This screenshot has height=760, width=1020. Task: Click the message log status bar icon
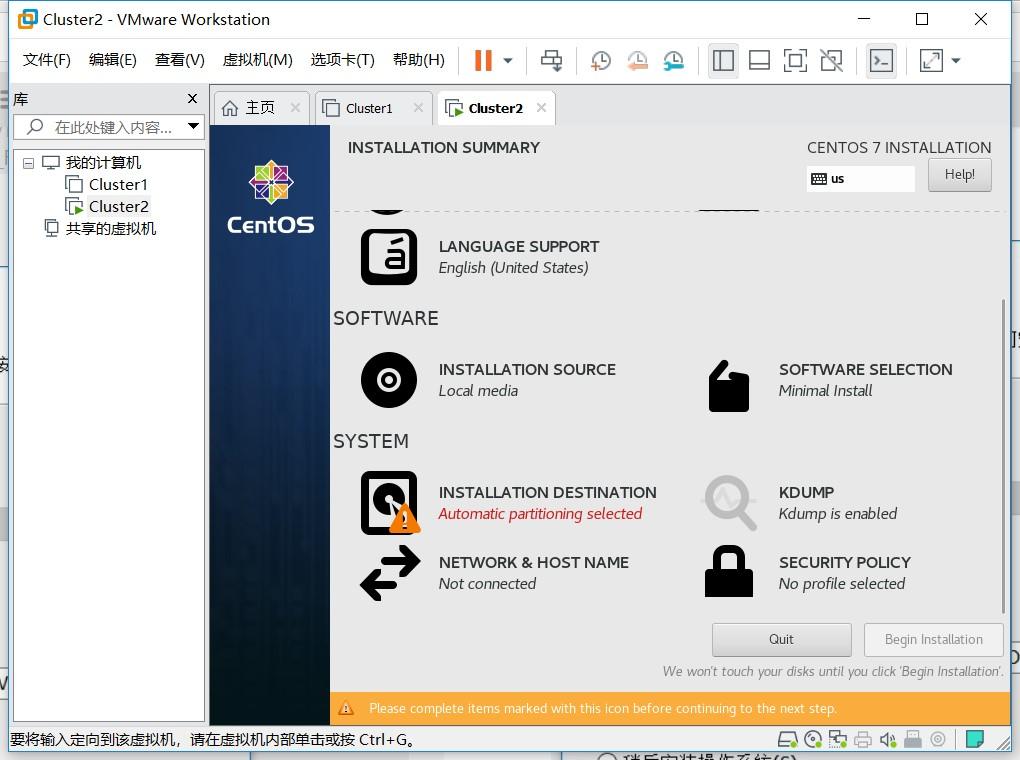coord(974,740)
